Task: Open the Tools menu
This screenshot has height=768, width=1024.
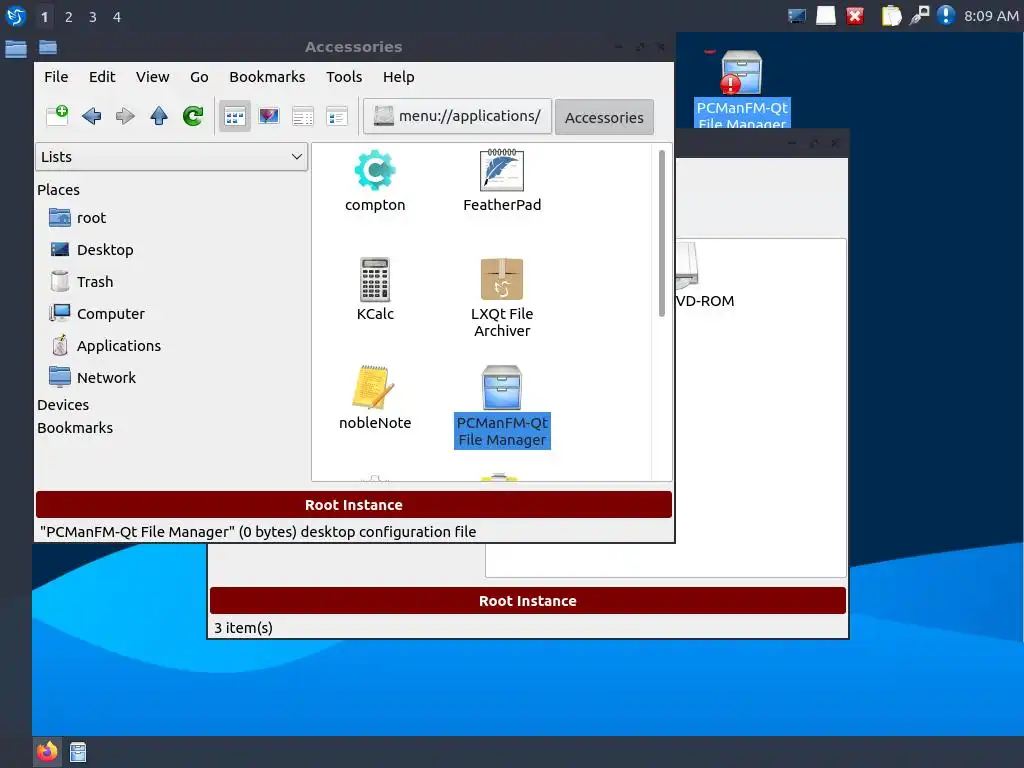Action: (344, 76)
